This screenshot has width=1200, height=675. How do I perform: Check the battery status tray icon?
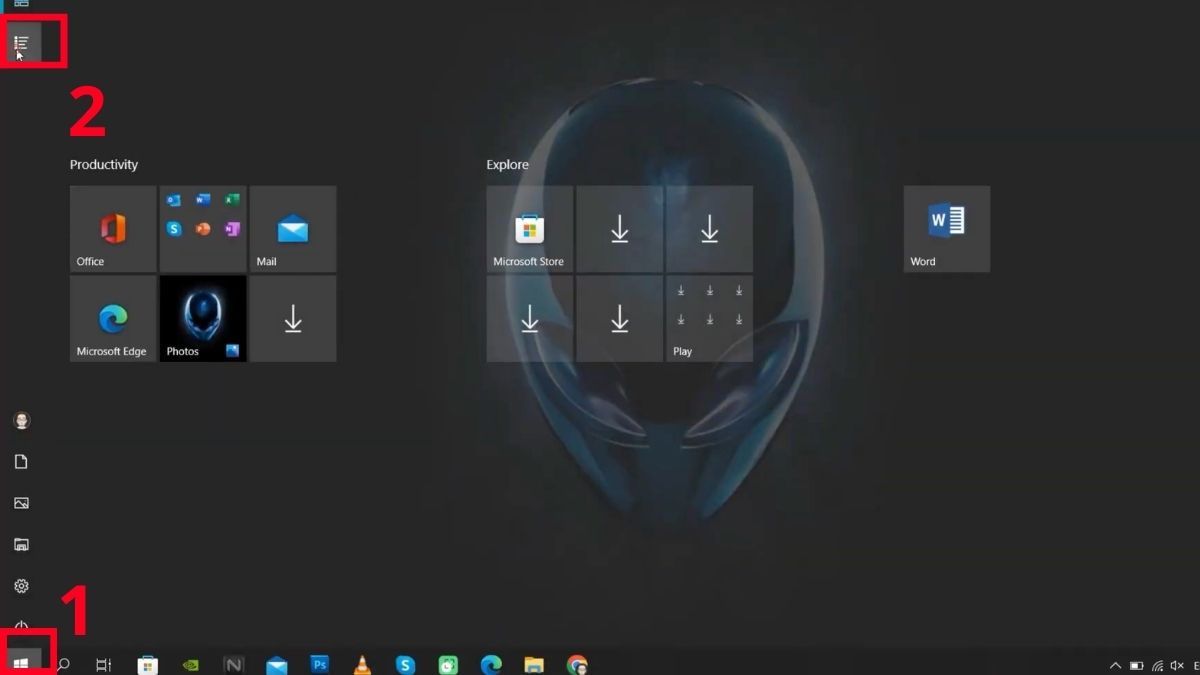pyautogui.click(x=1137, y=665)
